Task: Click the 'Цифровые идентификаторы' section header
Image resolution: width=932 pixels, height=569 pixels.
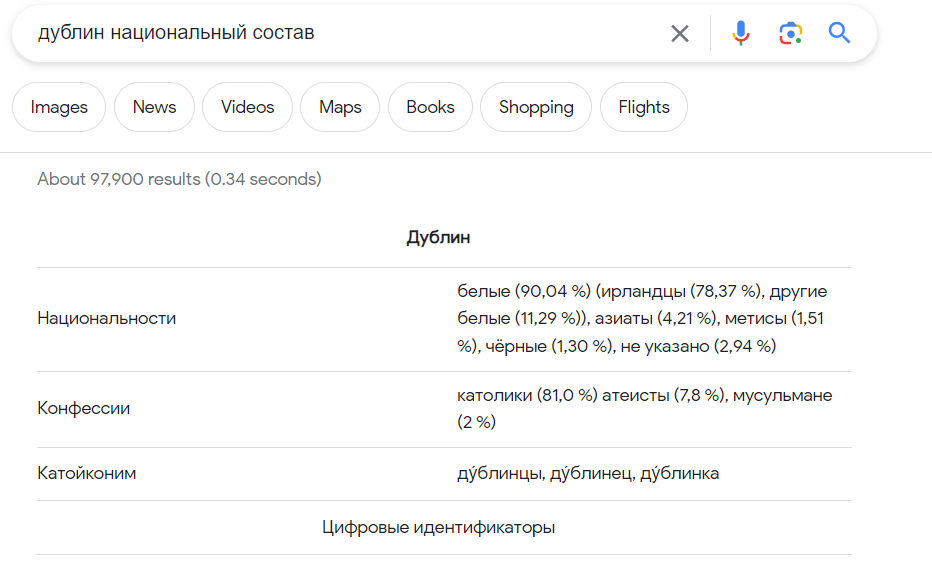Action: pos(439,527)
